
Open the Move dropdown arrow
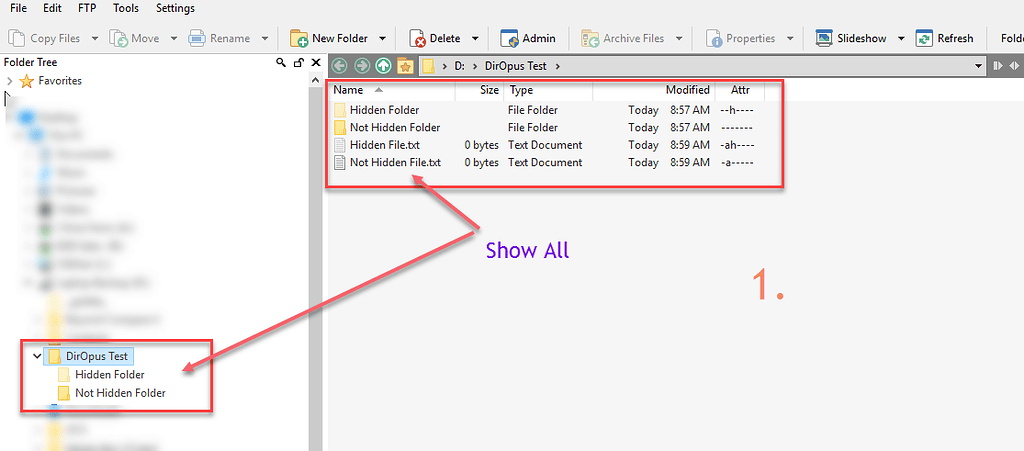tap(174, 38)
